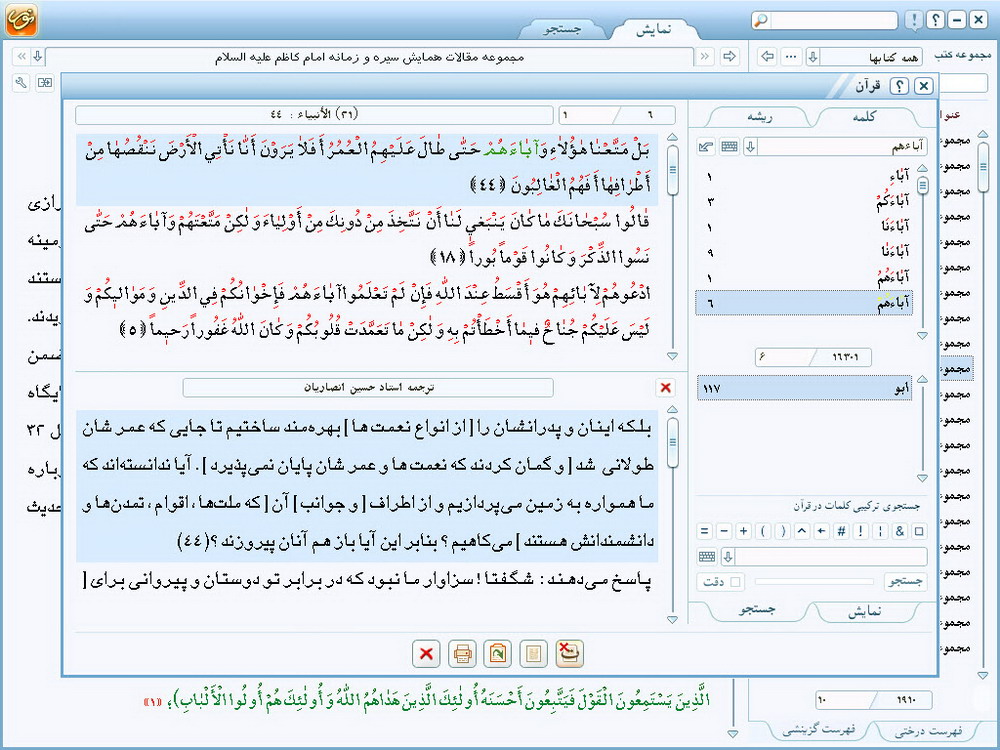Expand the combined search input history dropdown
Screen dimensions: 1000x750
pyautogui.click(x=728, y=557)
